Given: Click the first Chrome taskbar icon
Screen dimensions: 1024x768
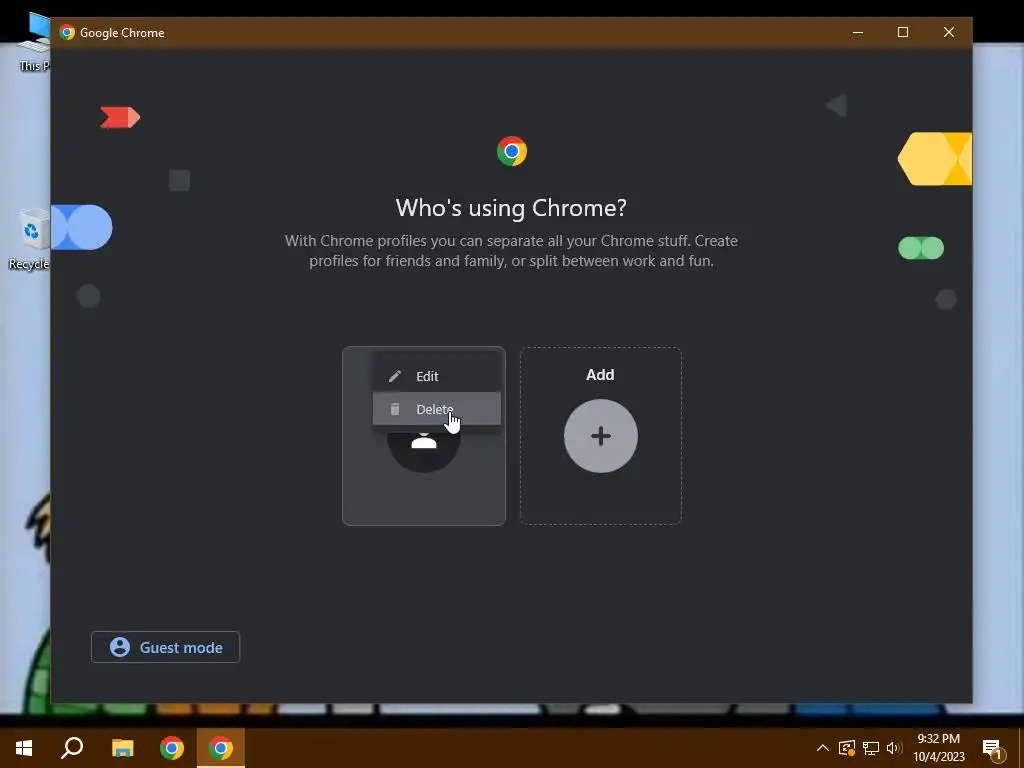Looking at the screenshot, I should (x=172, y=748).
